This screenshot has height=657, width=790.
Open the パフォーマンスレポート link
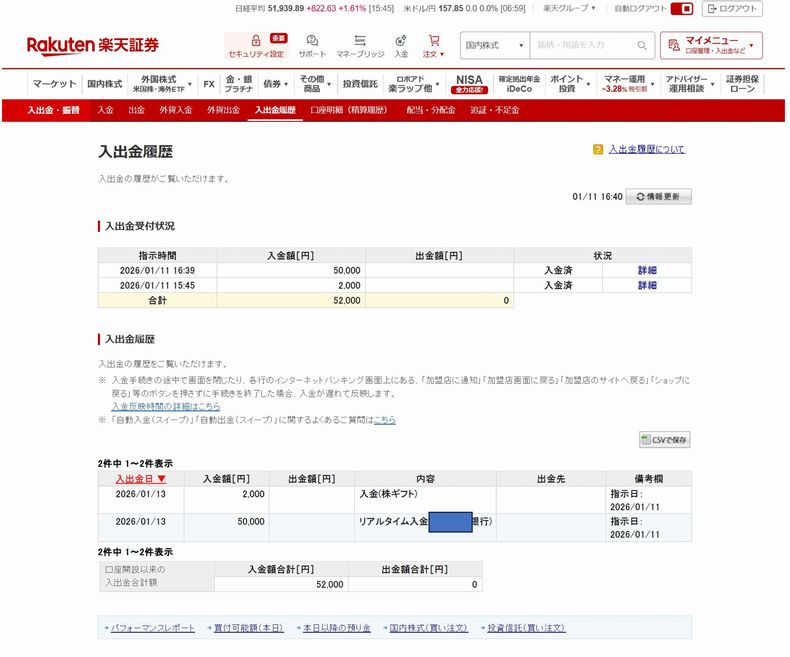pyautogui.click(x=152, y=628)
